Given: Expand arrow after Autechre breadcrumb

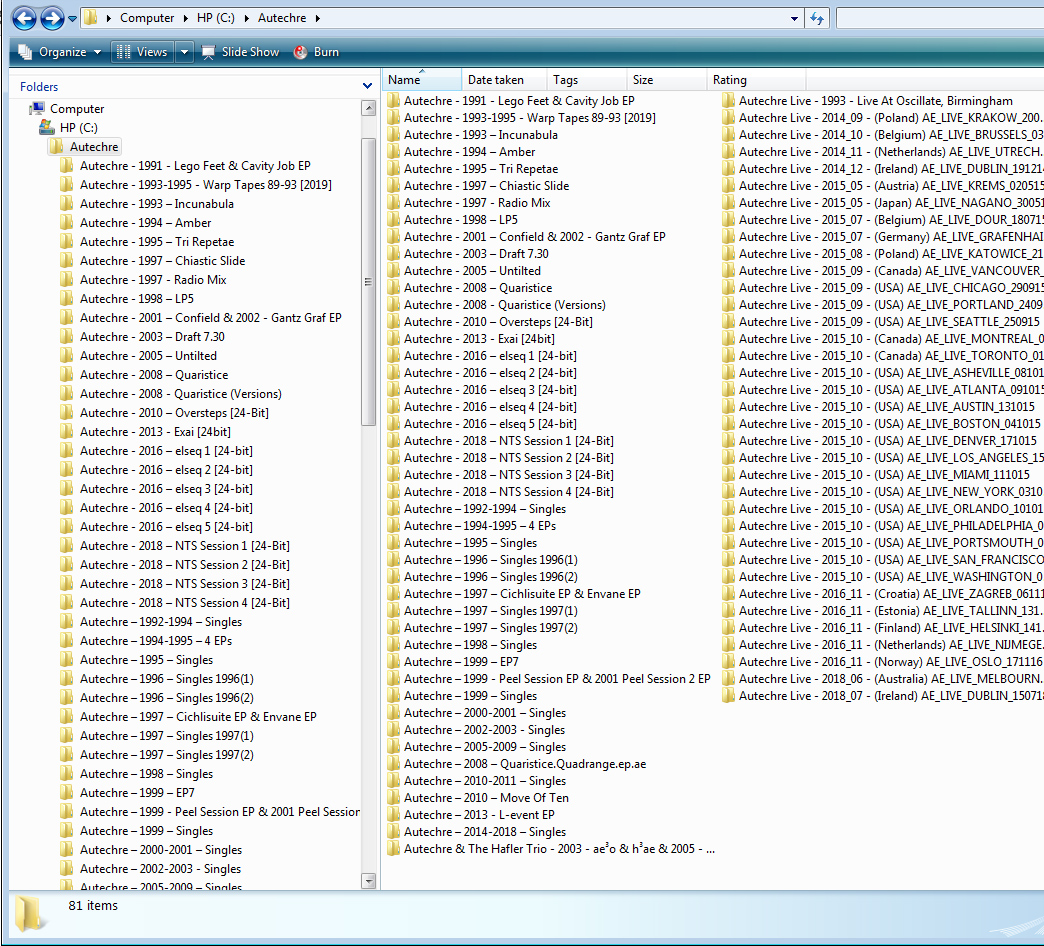Looking at the screenshot, I should pos(318,18).
